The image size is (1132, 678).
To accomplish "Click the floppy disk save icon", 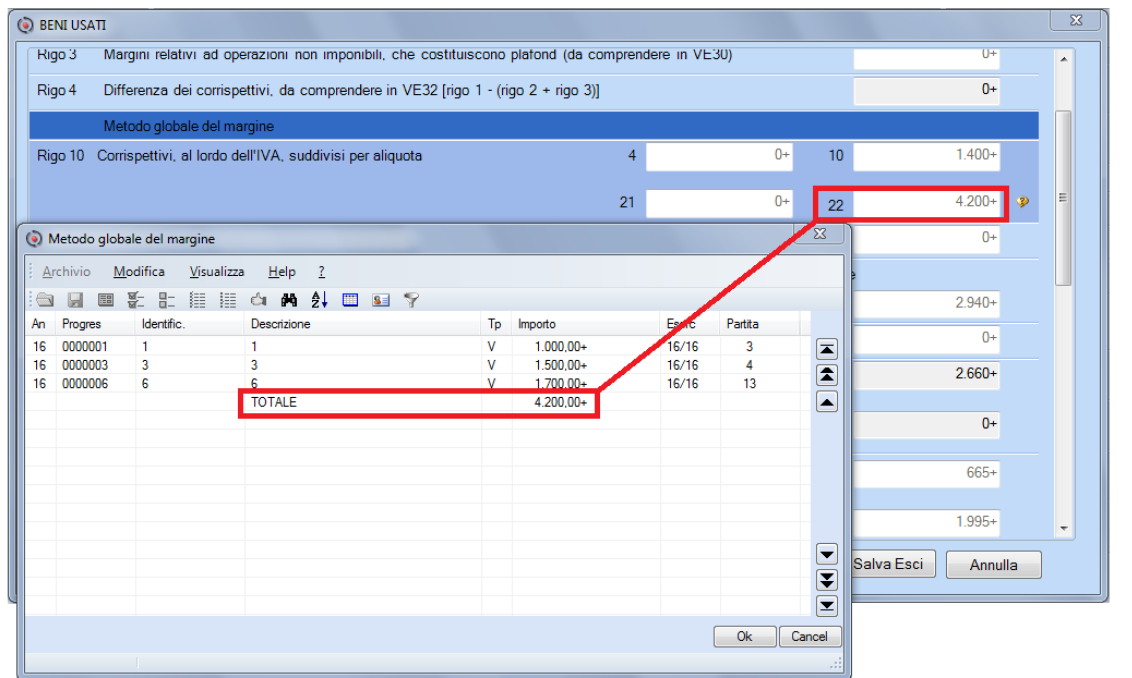I will pos(75,300).
